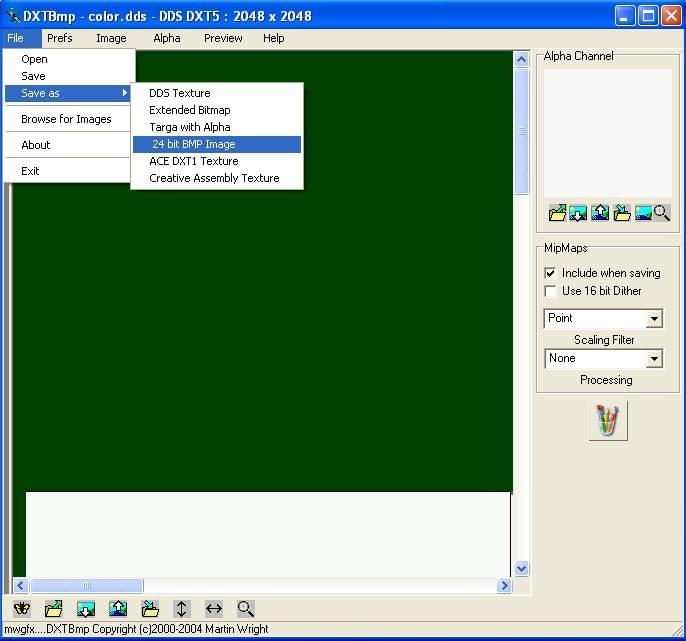686x641 pixels.
Task: Expand the Save as submenu arrow
Action: [124, 93]
